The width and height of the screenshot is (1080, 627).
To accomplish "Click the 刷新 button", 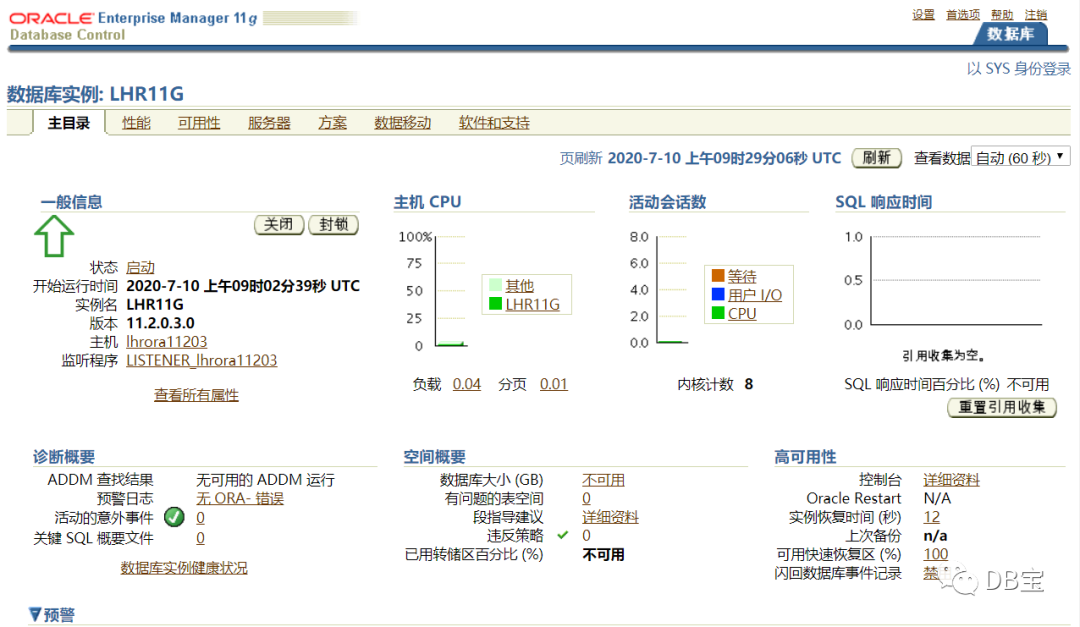I will 876,158.
